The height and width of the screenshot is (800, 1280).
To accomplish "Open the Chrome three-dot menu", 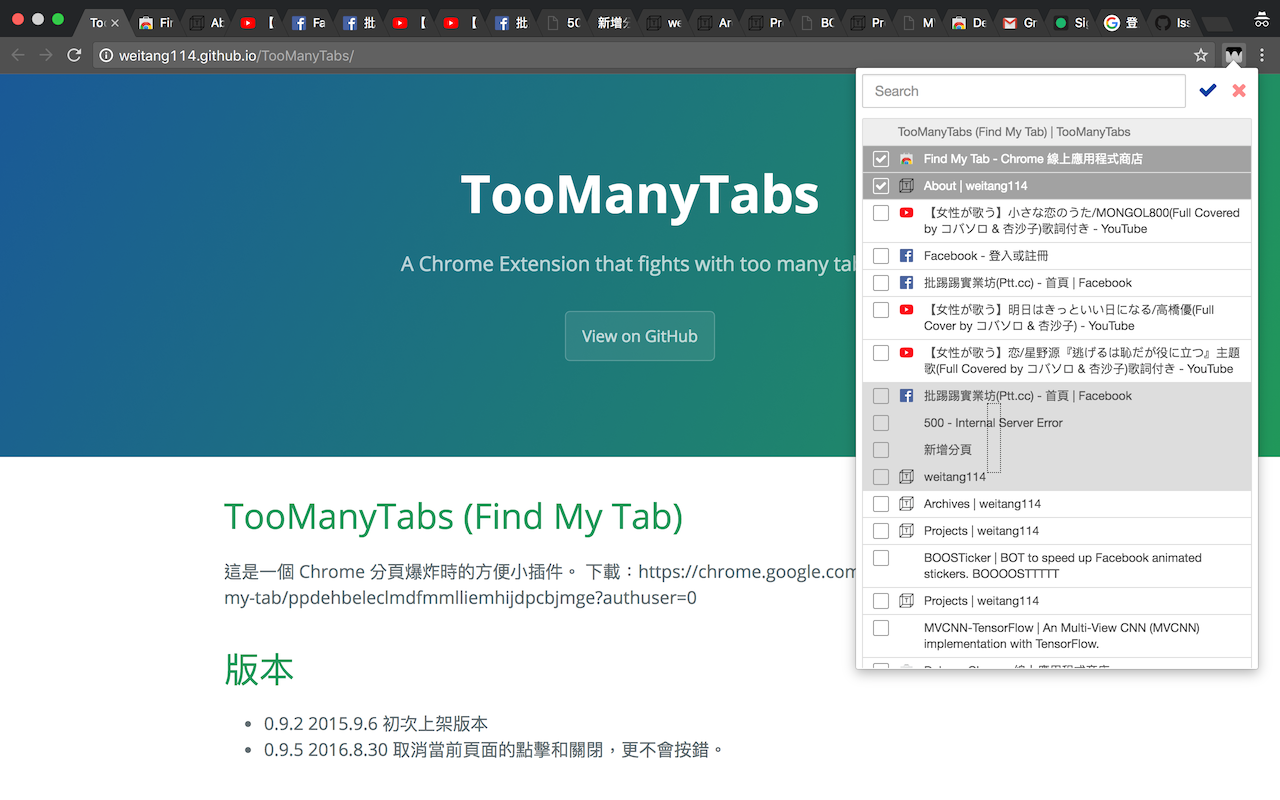I will 1262,55.
